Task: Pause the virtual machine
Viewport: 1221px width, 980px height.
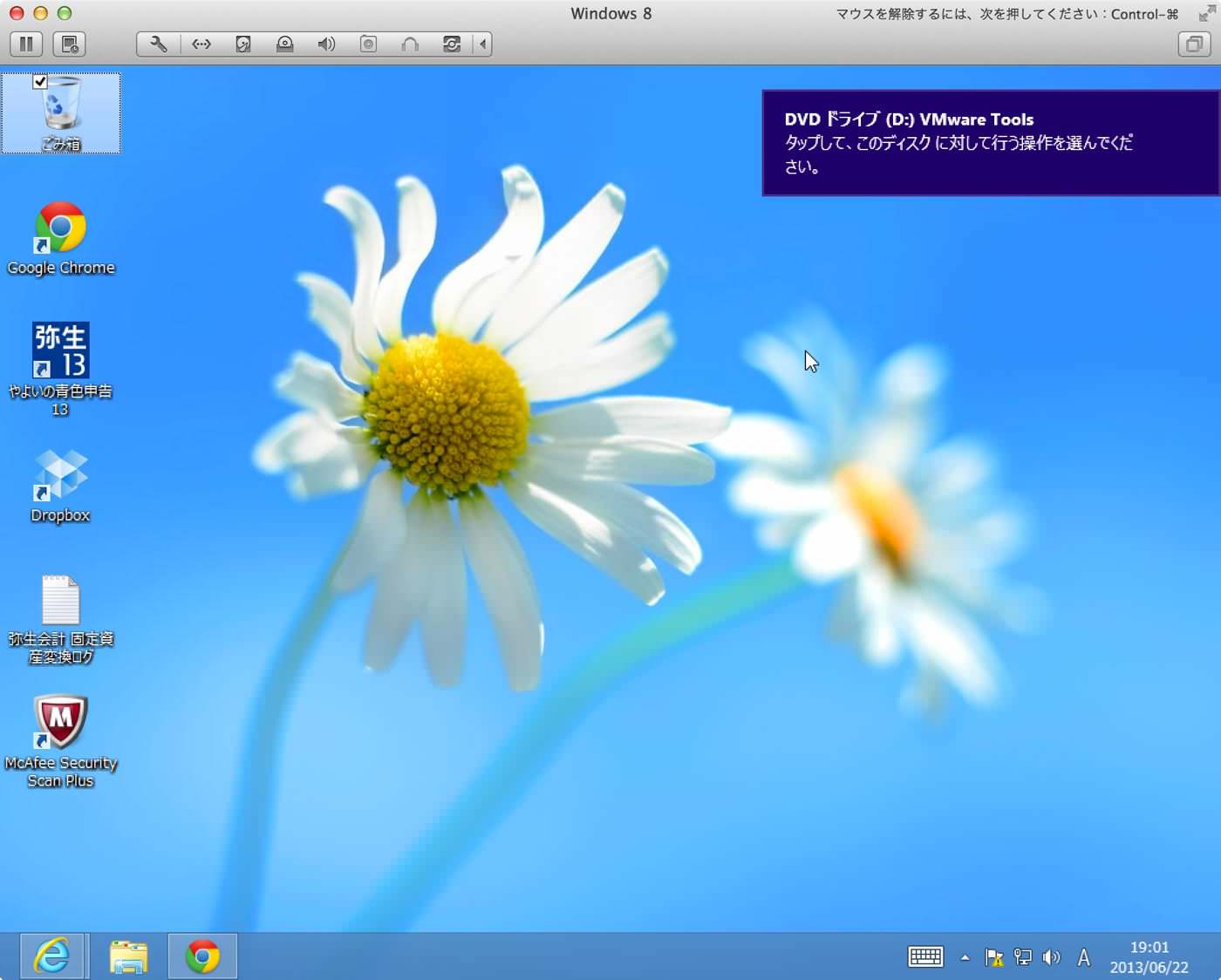Action: (27, 44)
